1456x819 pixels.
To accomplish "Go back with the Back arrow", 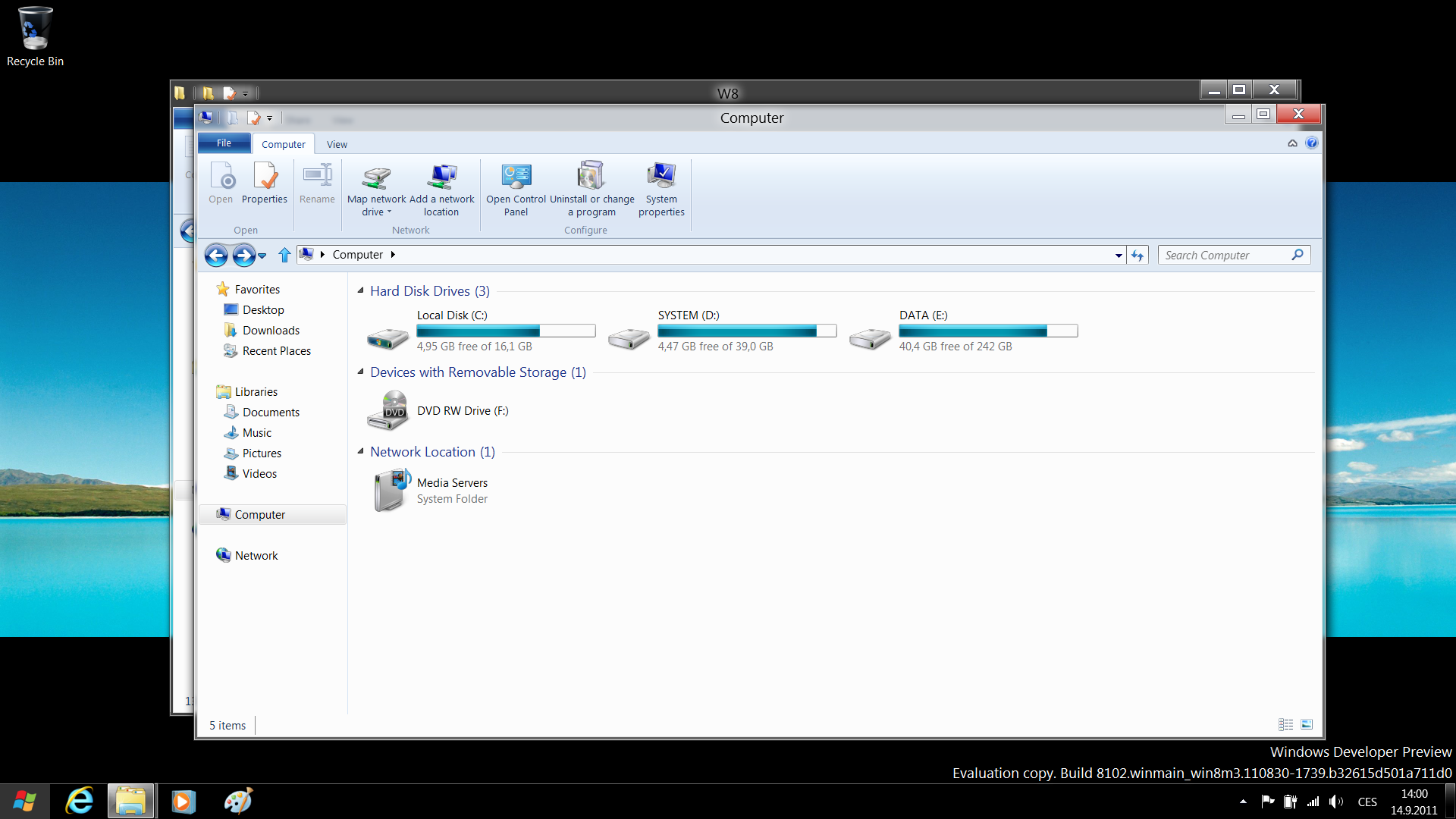I will pyautogui.click(x=216, y=256).
